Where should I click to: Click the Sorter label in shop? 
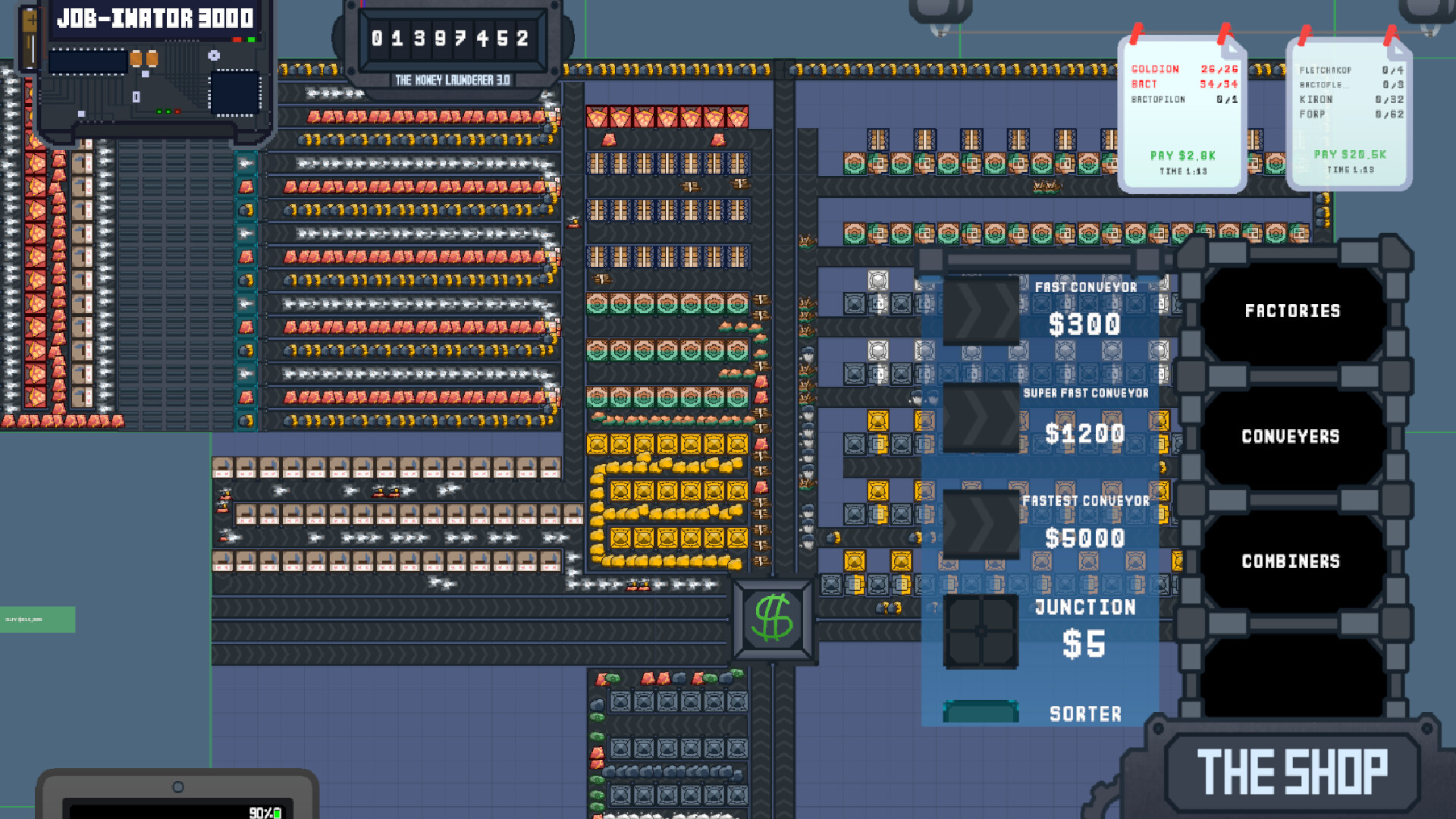[1085, 714]
